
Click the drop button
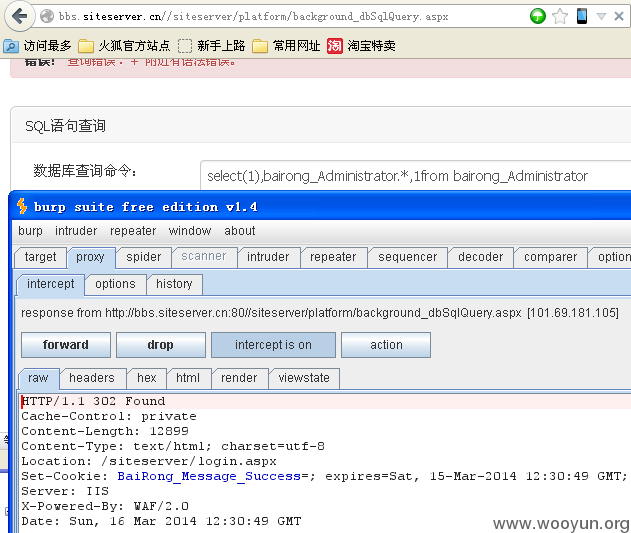tap(161, 345)
